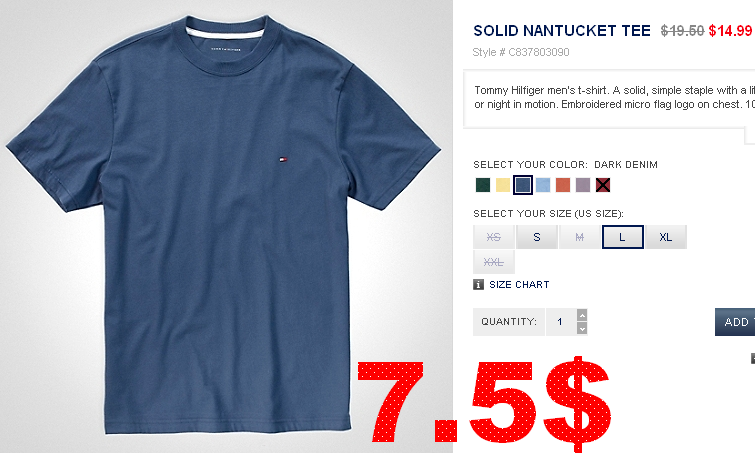Click the quantity input field
This screenshot has width=755, height=453.
pyautogui.click(x=561, y=322)
